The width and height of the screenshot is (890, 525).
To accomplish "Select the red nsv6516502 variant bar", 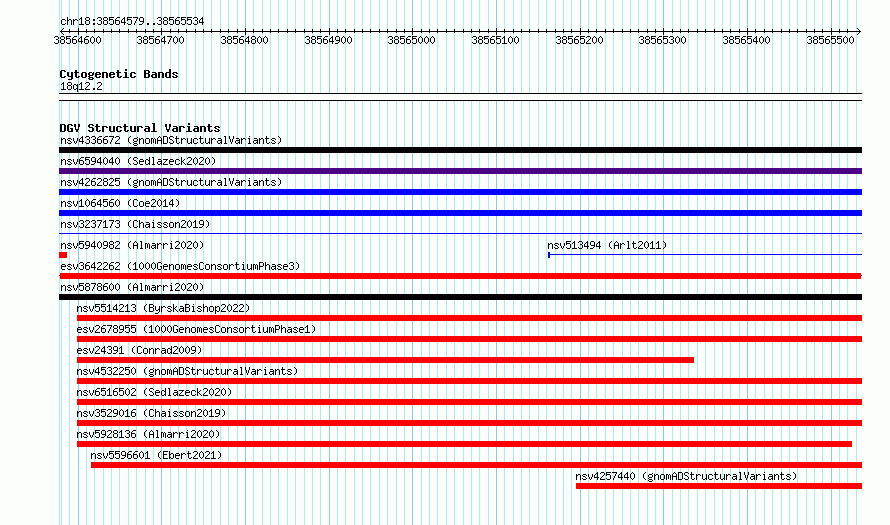I will [469, 402].
